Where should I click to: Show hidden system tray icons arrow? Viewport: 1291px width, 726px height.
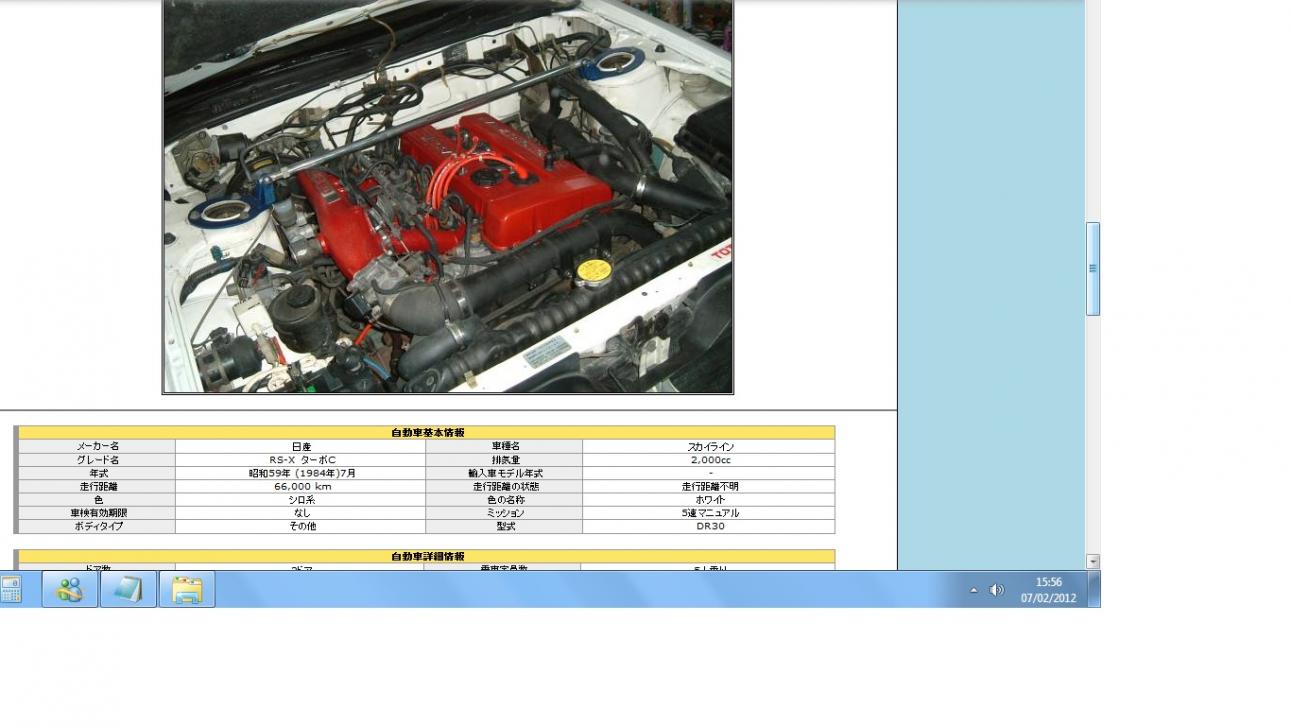974,590
